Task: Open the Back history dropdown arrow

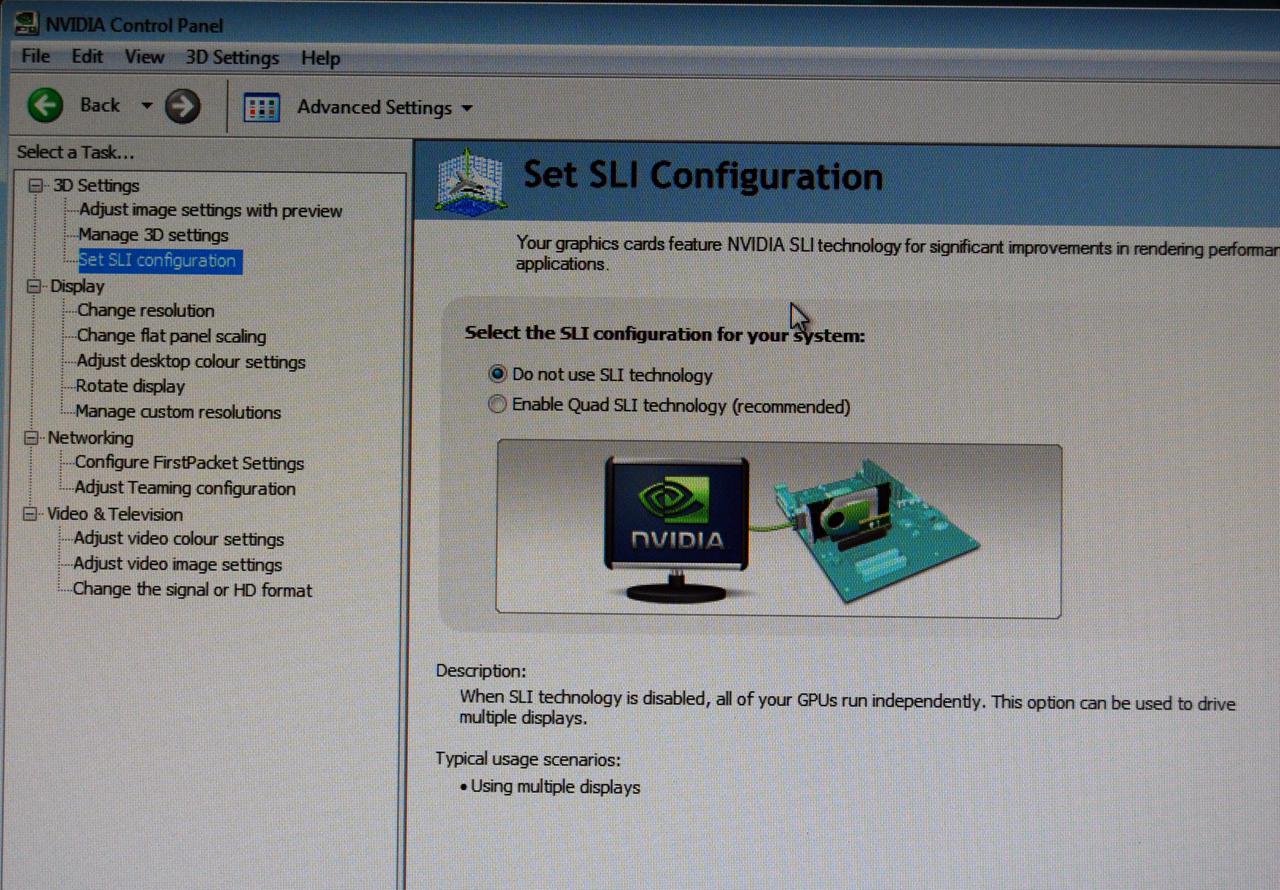Action: coord(147,106)
